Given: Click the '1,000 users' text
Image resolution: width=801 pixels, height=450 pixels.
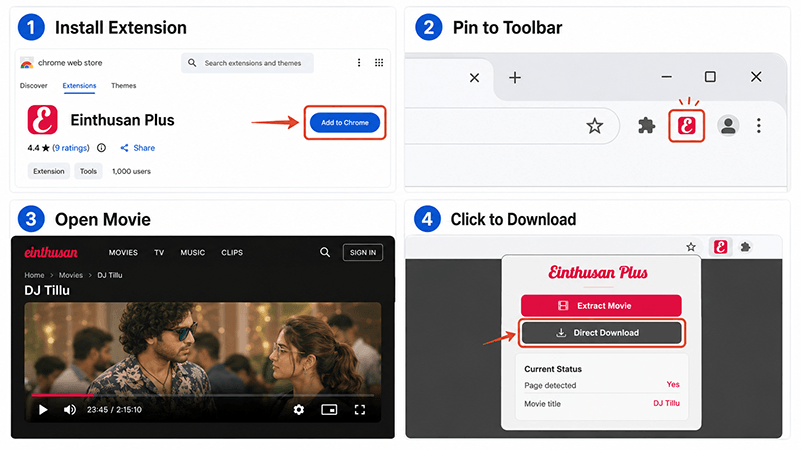Looking at the screenshot, I should click(x=131, y=171).
